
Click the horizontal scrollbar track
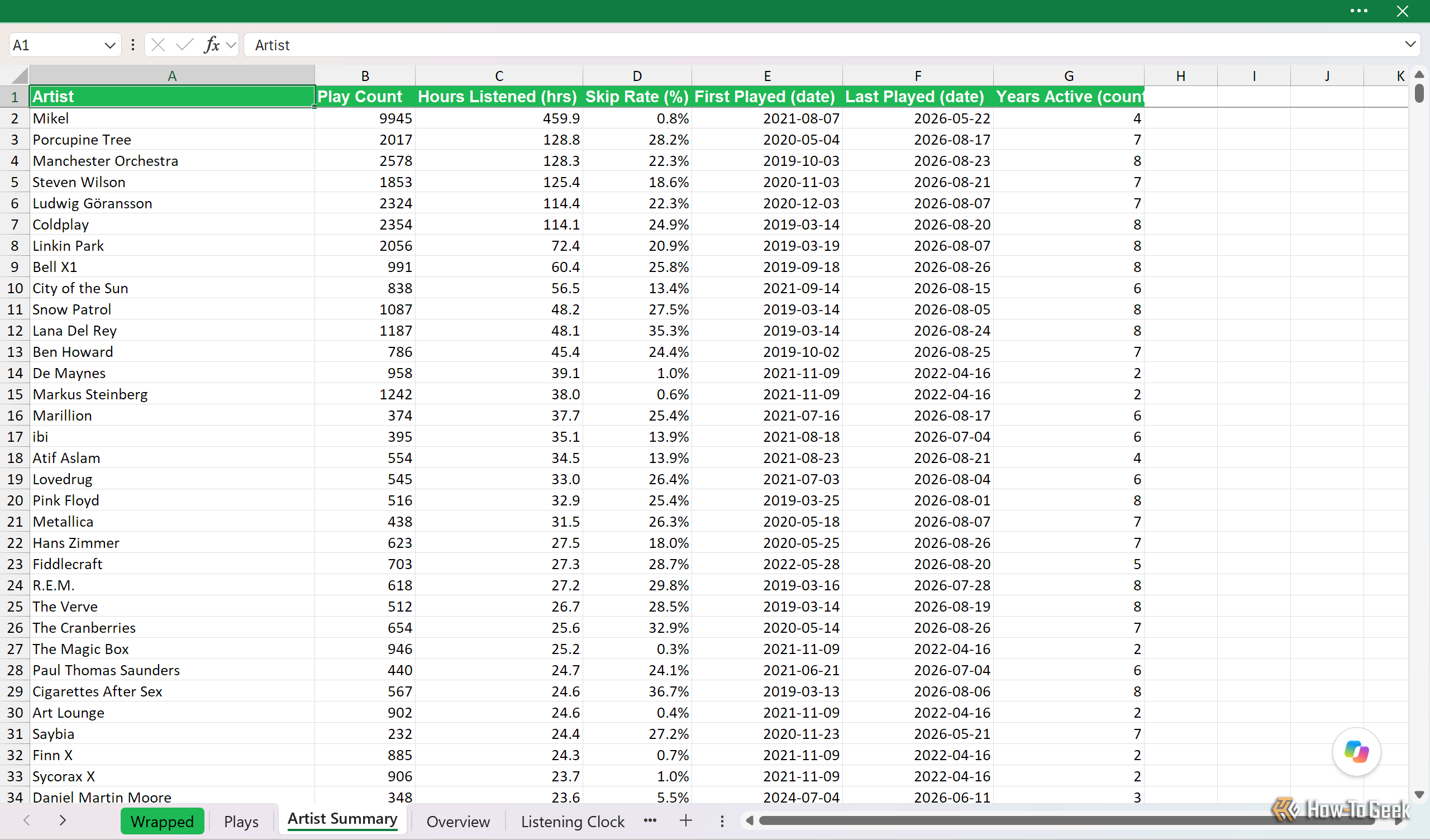tap(1067, 820)
